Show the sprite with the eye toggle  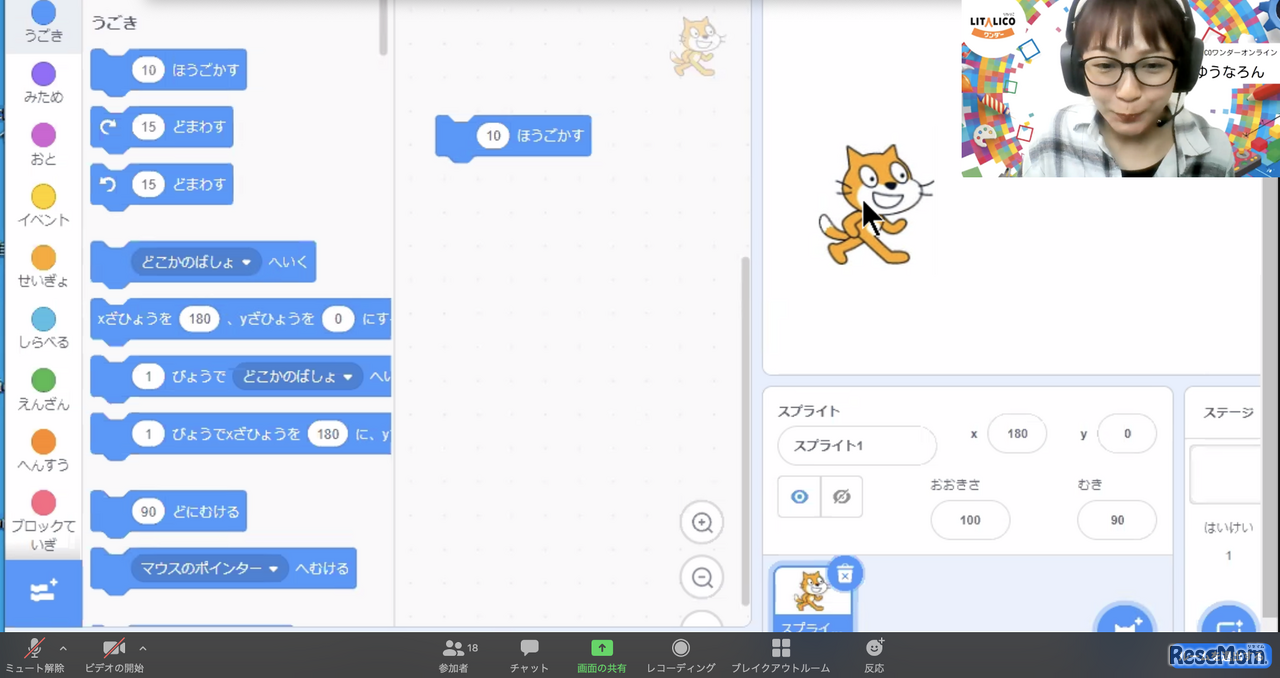pos(798,496)
